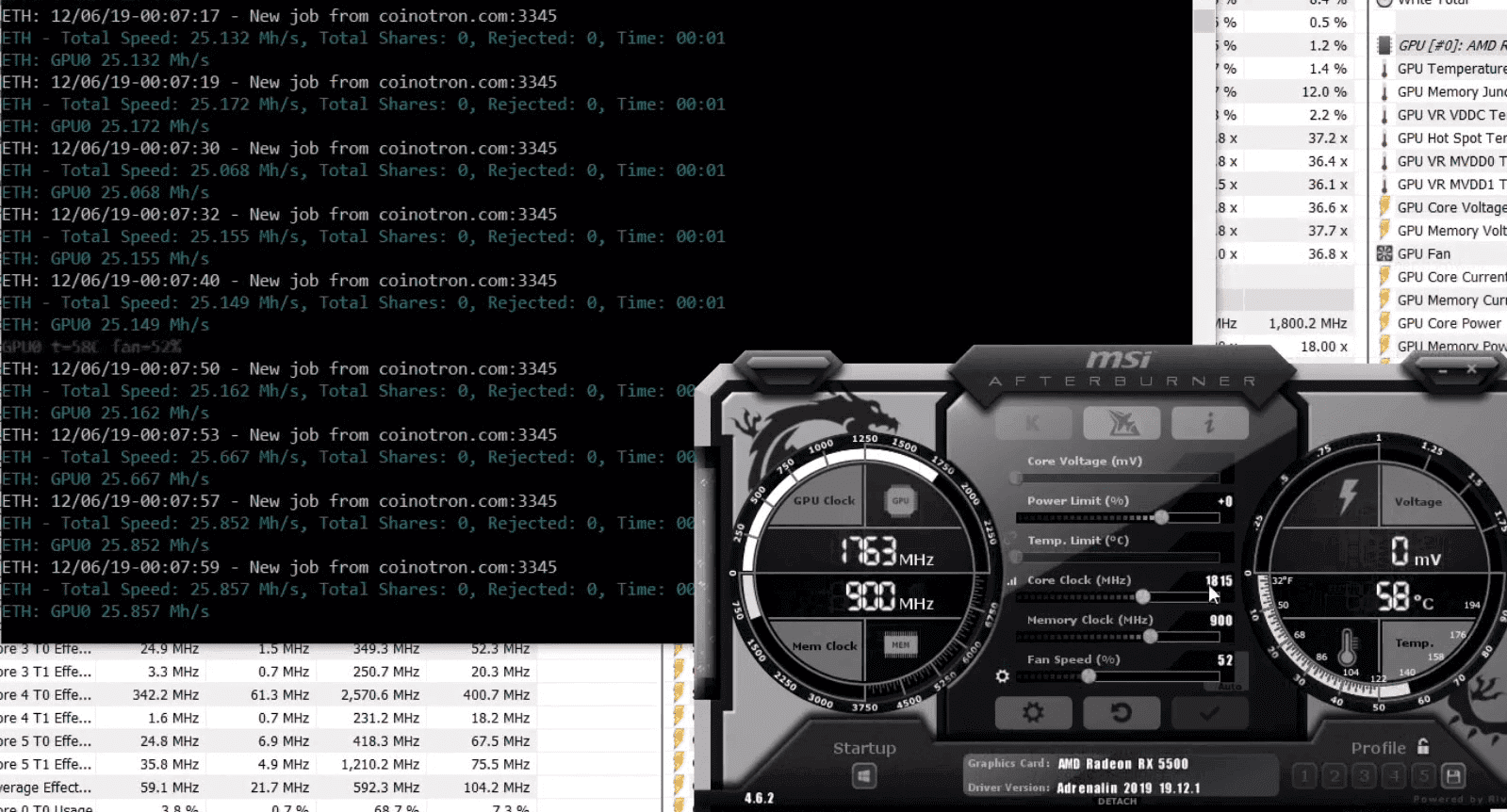The height and width of the screenshot is (812, 1507).
Task: Click the DETACH label in Afterburner
Action: click(x=1117, y=802)
